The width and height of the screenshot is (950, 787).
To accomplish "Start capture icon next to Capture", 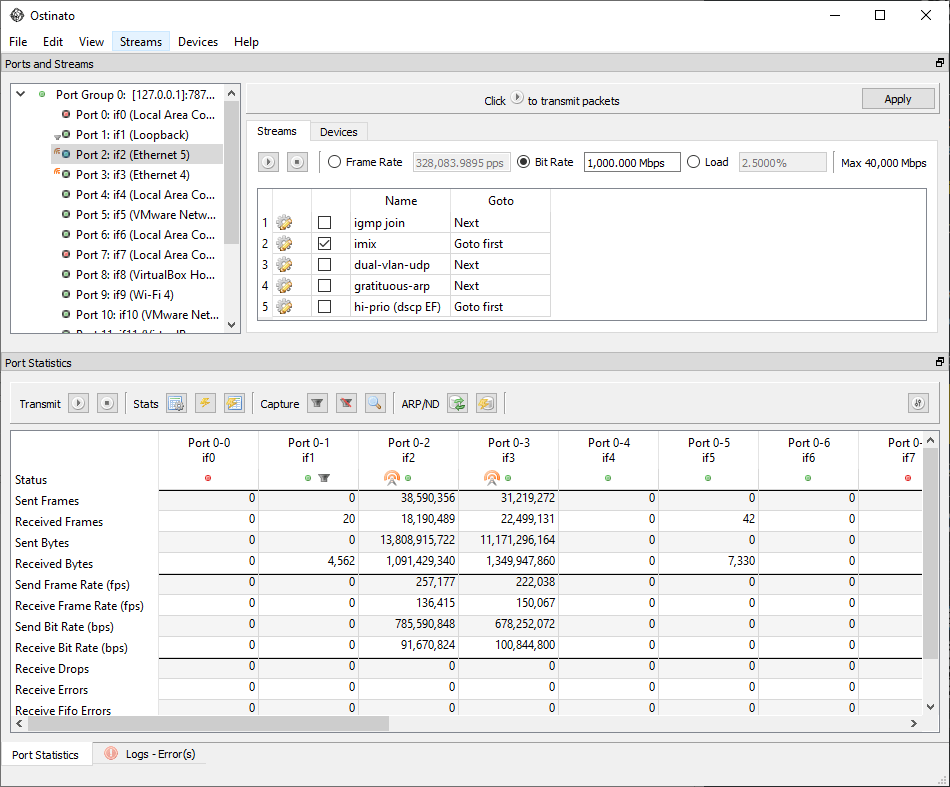I will 317,403.
